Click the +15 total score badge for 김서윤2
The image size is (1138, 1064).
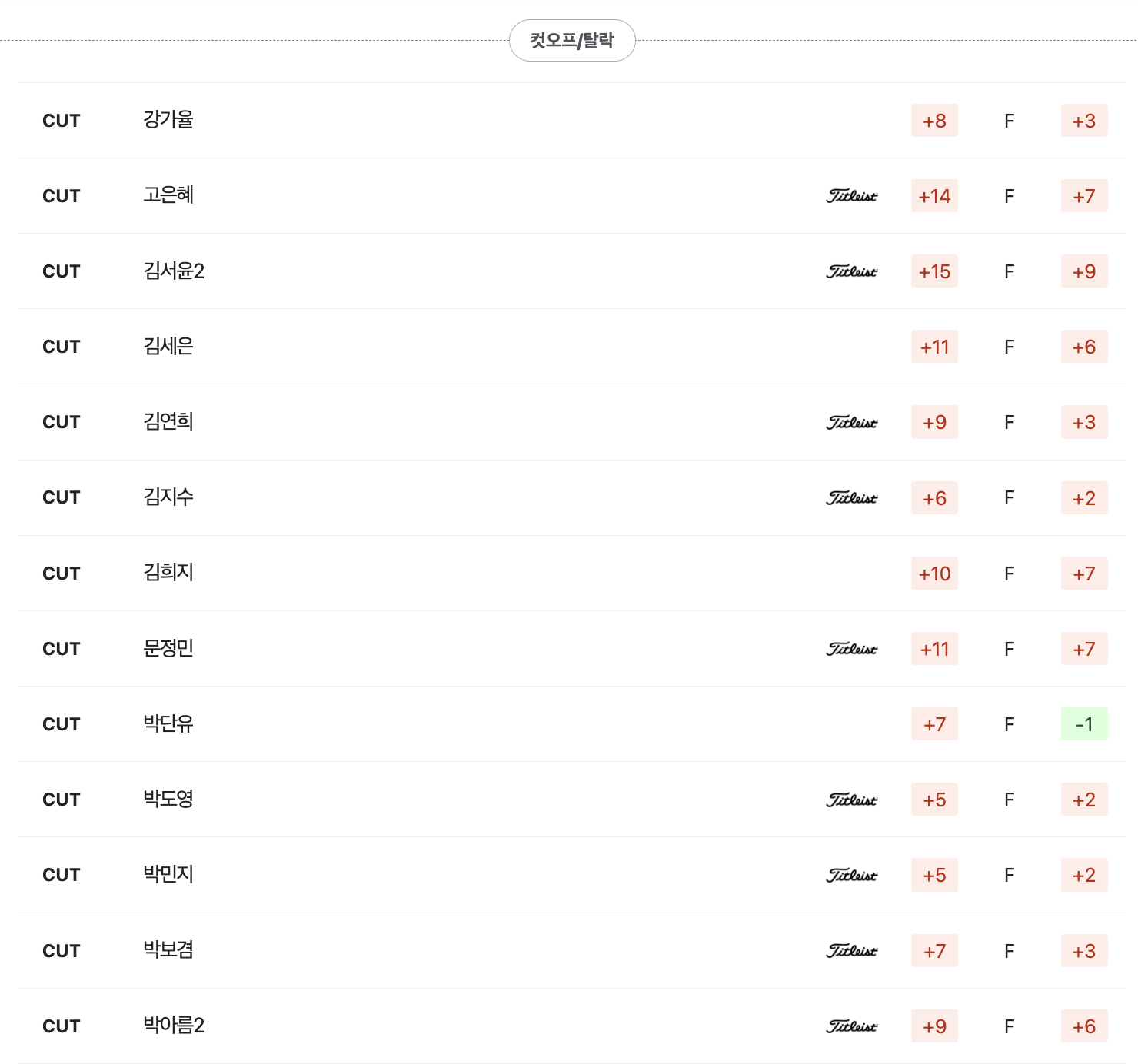tap(934, 271)
